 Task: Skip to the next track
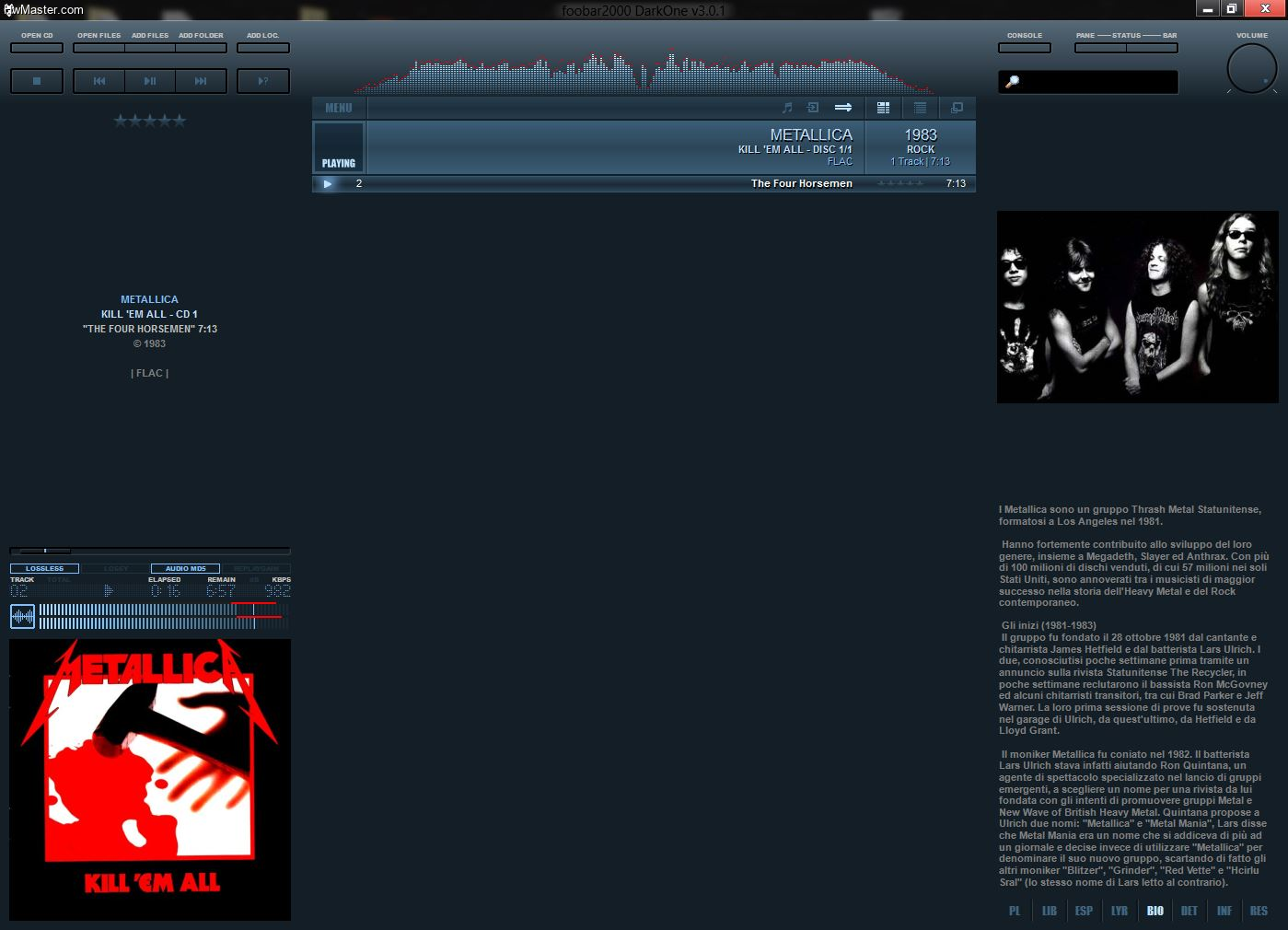tap(201, 81)
